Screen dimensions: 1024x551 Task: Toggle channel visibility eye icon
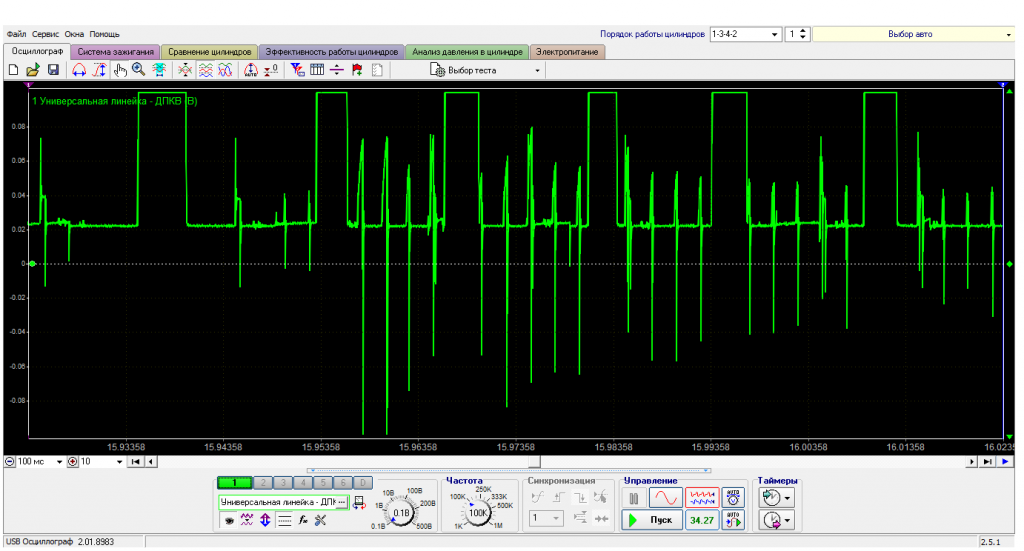point(229,520)
